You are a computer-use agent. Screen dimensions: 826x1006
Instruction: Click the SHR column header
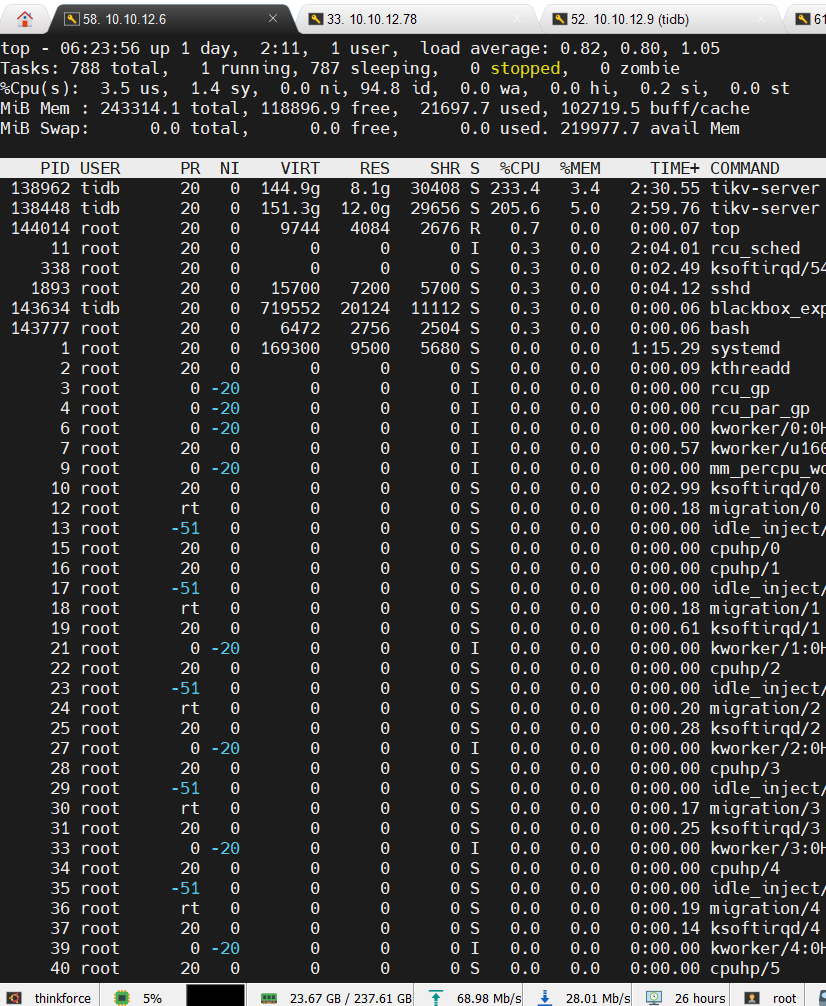tap(445, 168)
